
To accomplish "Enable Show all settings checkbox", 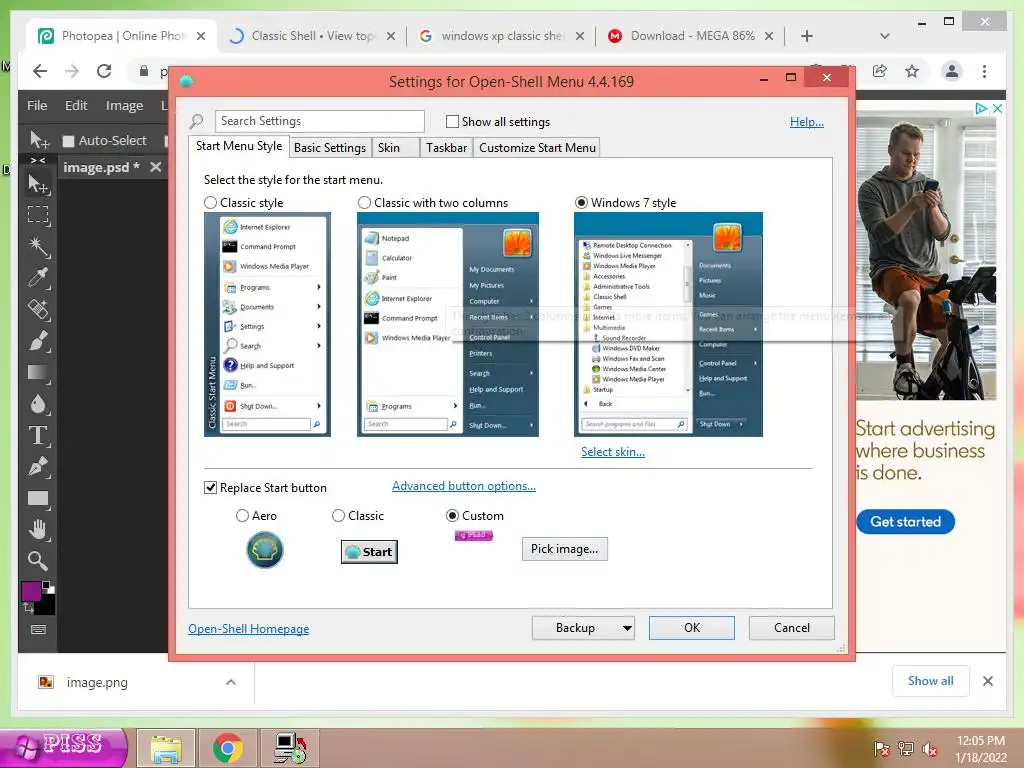I will click(x=452, y=121).
